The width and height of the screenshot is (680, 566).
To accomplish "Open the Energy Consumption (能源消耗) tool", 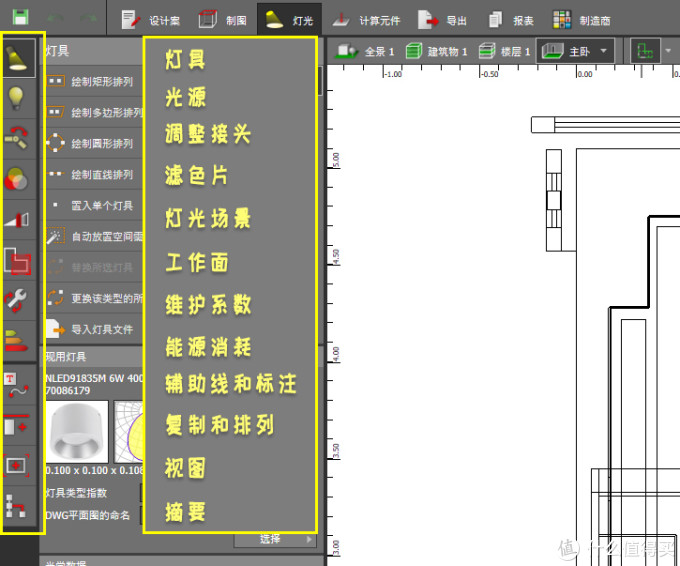I will tap(19, 338).
